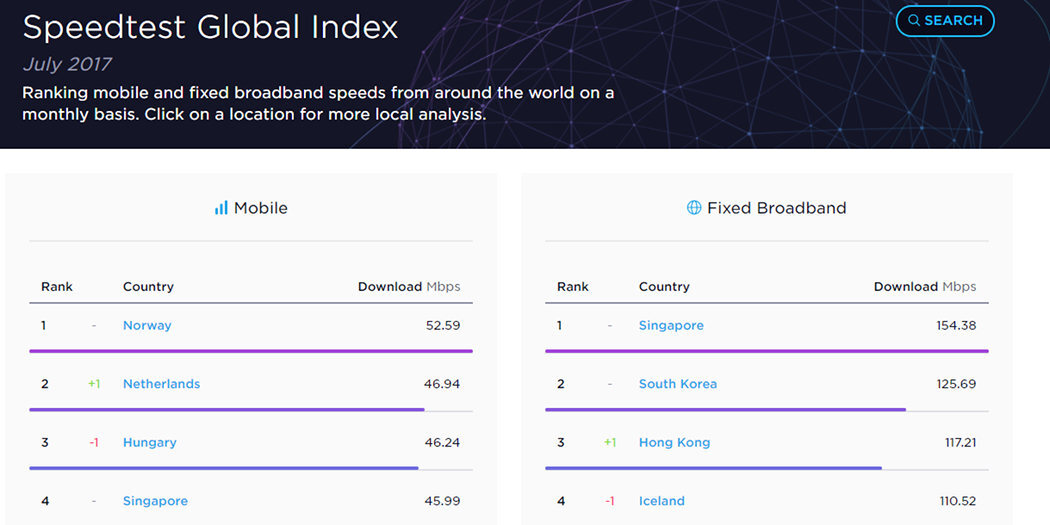Click the 110.52 download value
Viewport: 1050px width, 525px height.
tap(958, 501)
